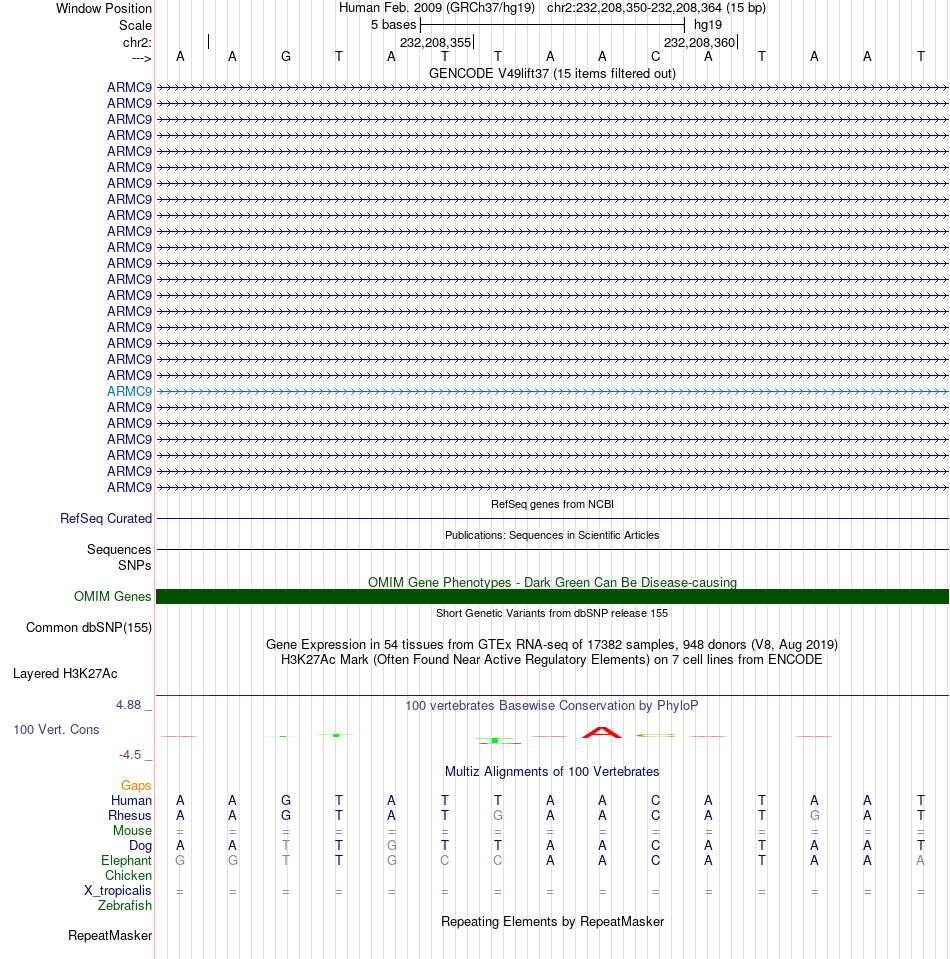
Task: Click the only C in the reference base row
Action: (655, 57)
